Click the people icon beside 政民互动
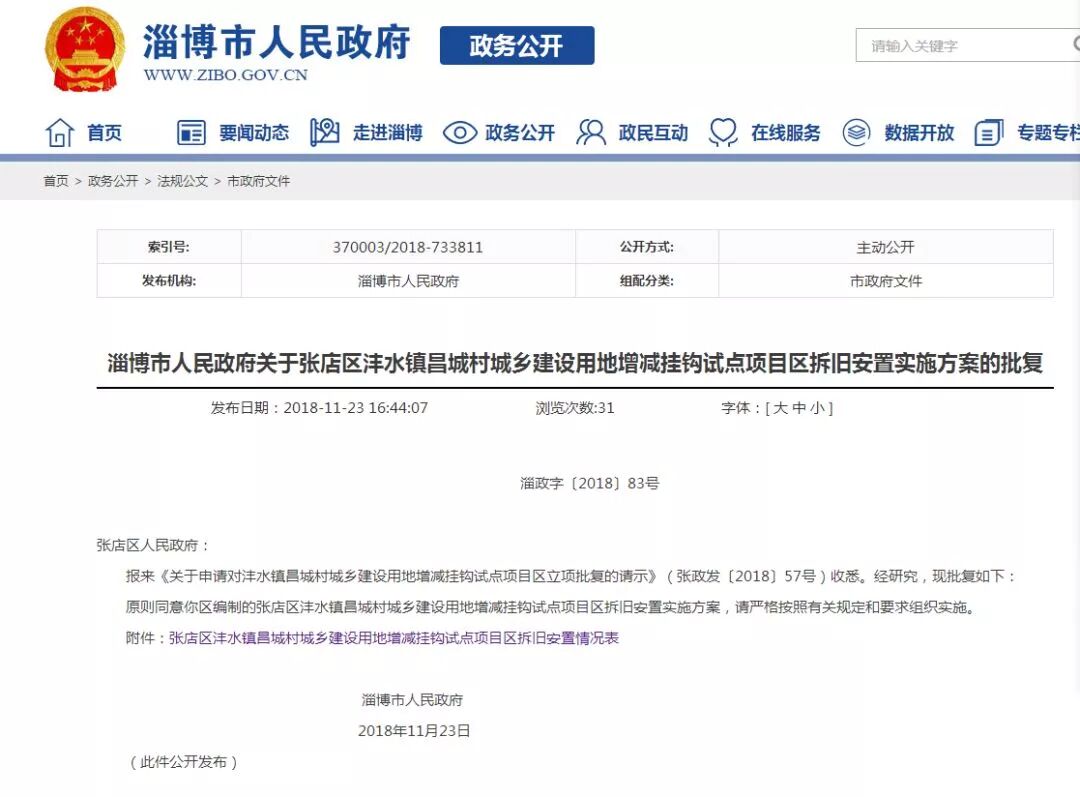Viewport: 1080px width, 797px height. pyautogui.click(x=591, y=132)
